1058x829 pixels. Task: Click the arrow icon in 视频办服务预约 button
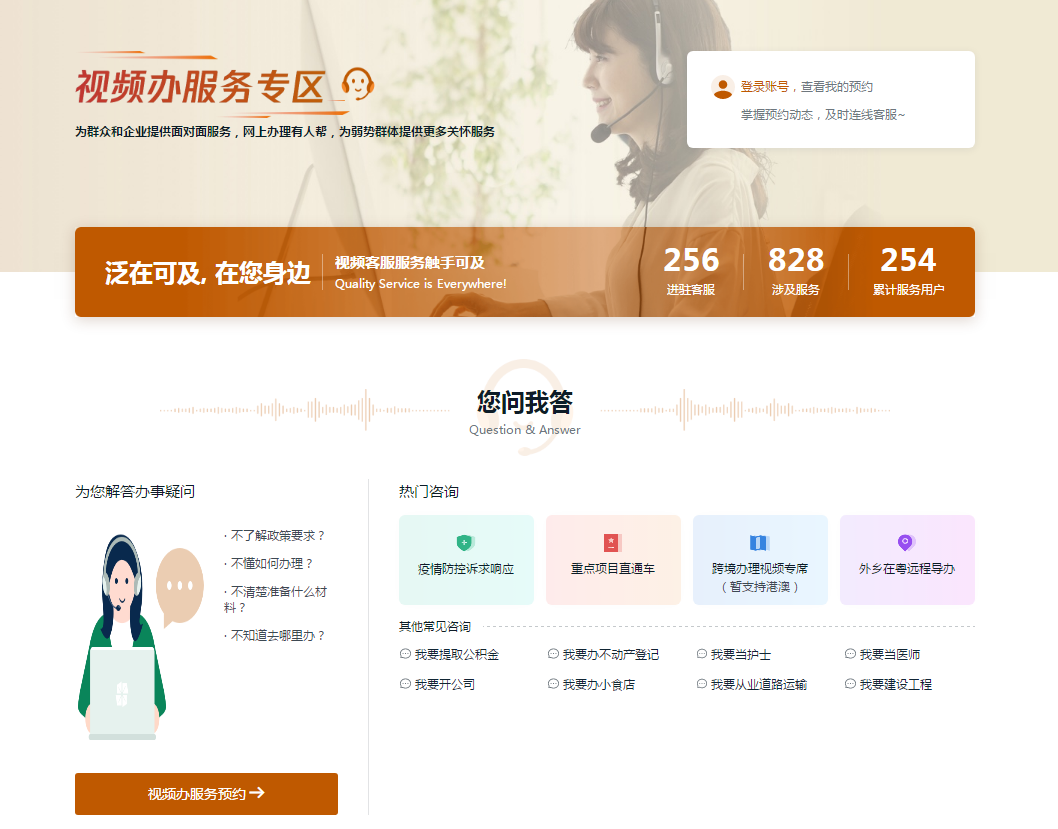click(260, 793)
